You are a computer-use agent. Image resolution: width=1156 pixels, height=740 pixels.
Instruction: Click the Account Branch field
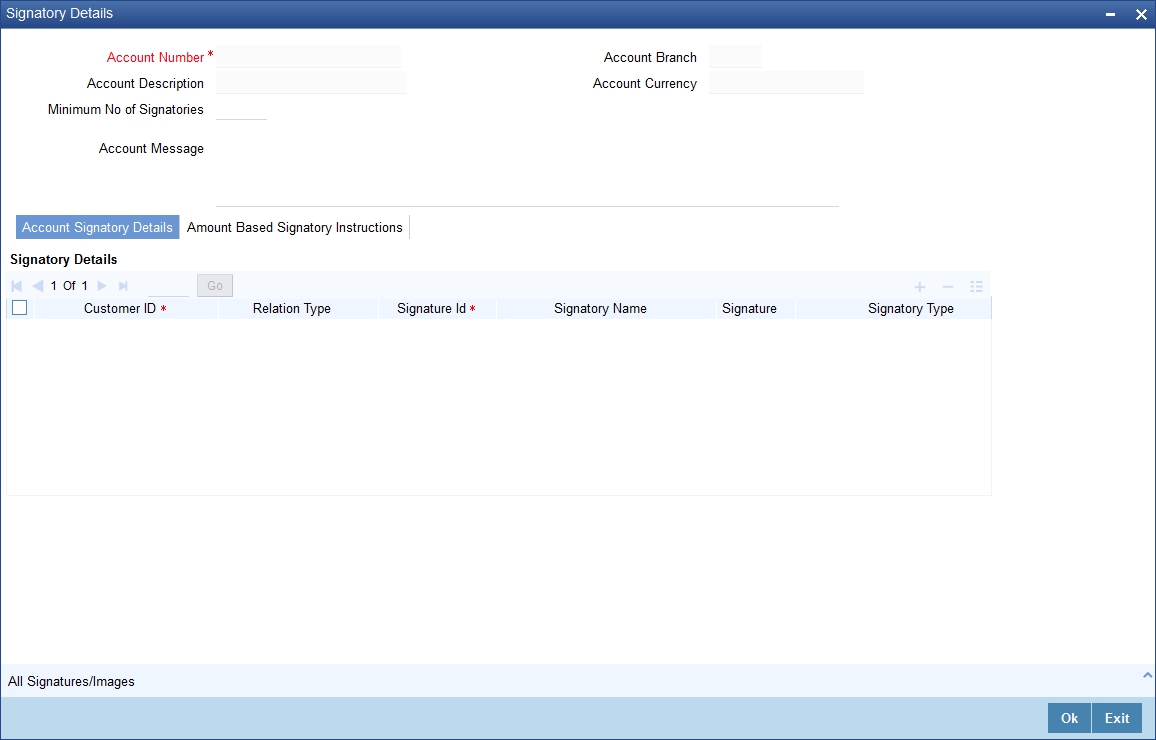click(735, 57)
